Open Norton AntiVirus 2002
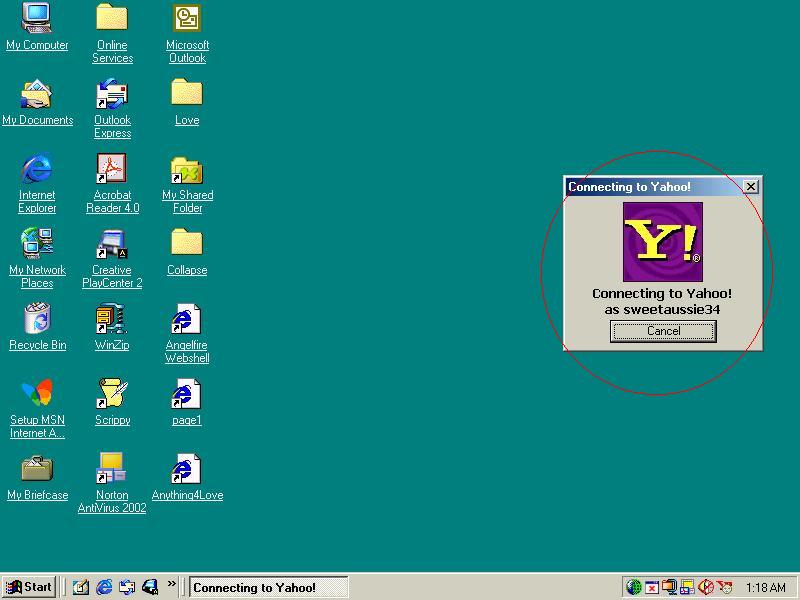Screen dimensions: 800x600 111,470
